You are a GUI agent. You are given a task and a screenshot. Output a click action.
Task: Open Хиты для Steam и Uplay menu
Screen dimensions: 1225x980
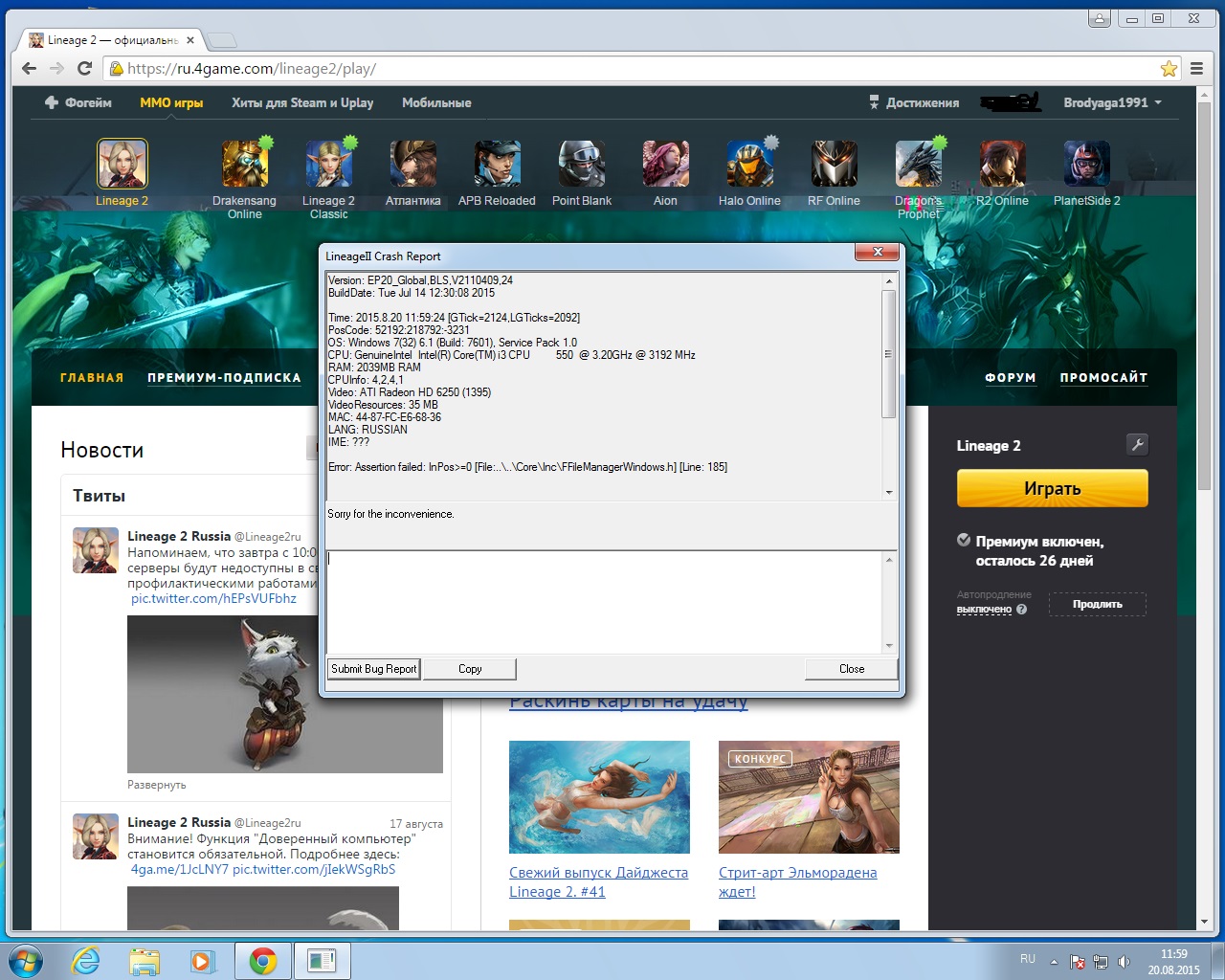(302, 102)
